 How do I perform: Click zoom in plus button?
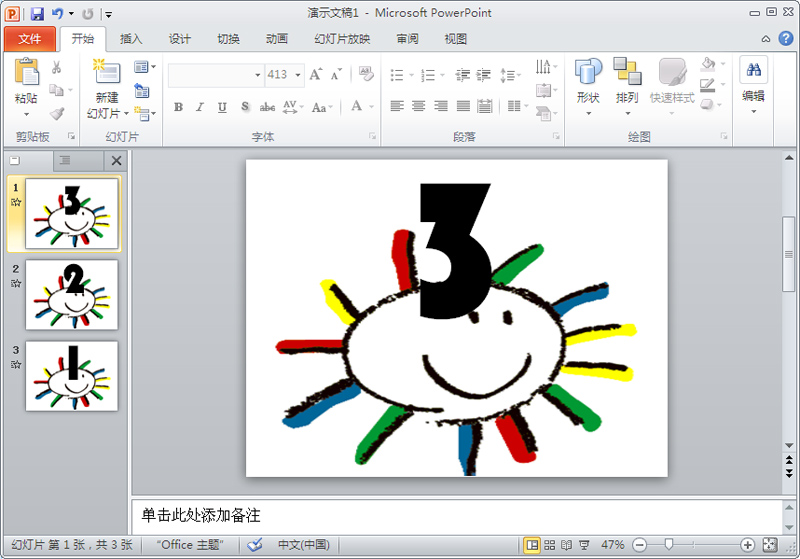(747, 545)
